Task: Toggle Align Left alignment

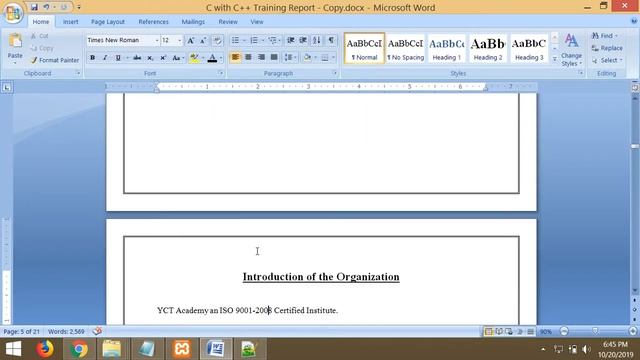Action: [236, 58]
